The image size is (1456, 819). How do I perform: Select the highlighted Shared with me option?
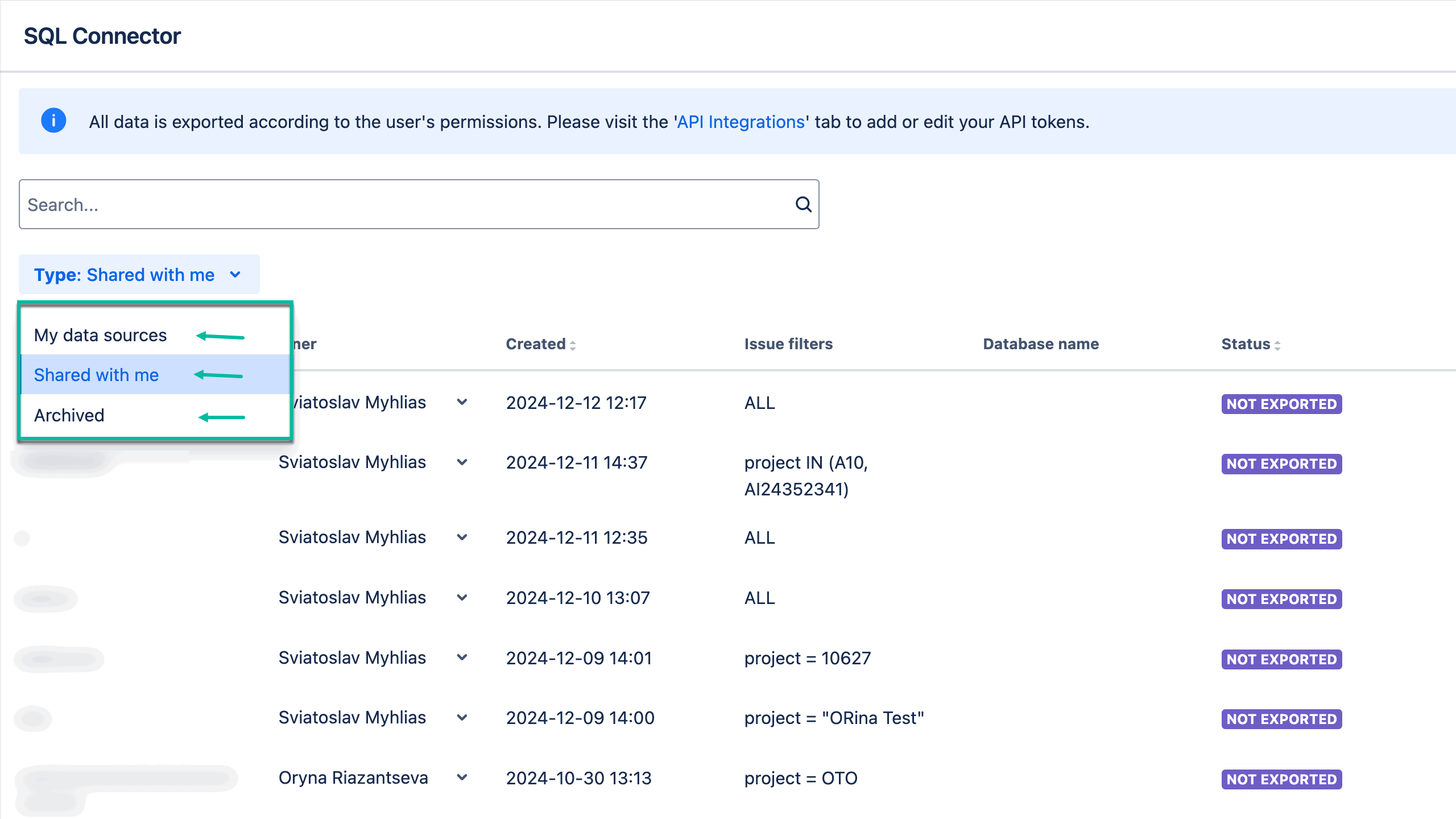tap(96, 375)
